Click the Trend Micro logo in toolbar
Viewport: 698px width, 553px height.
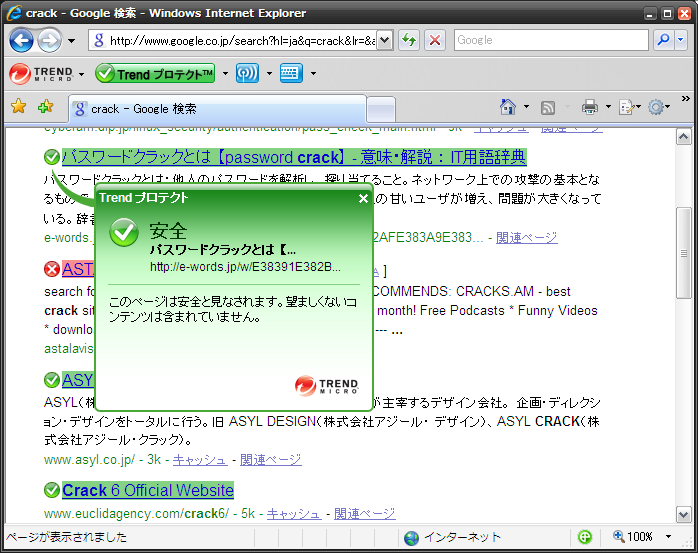[41, 73]
